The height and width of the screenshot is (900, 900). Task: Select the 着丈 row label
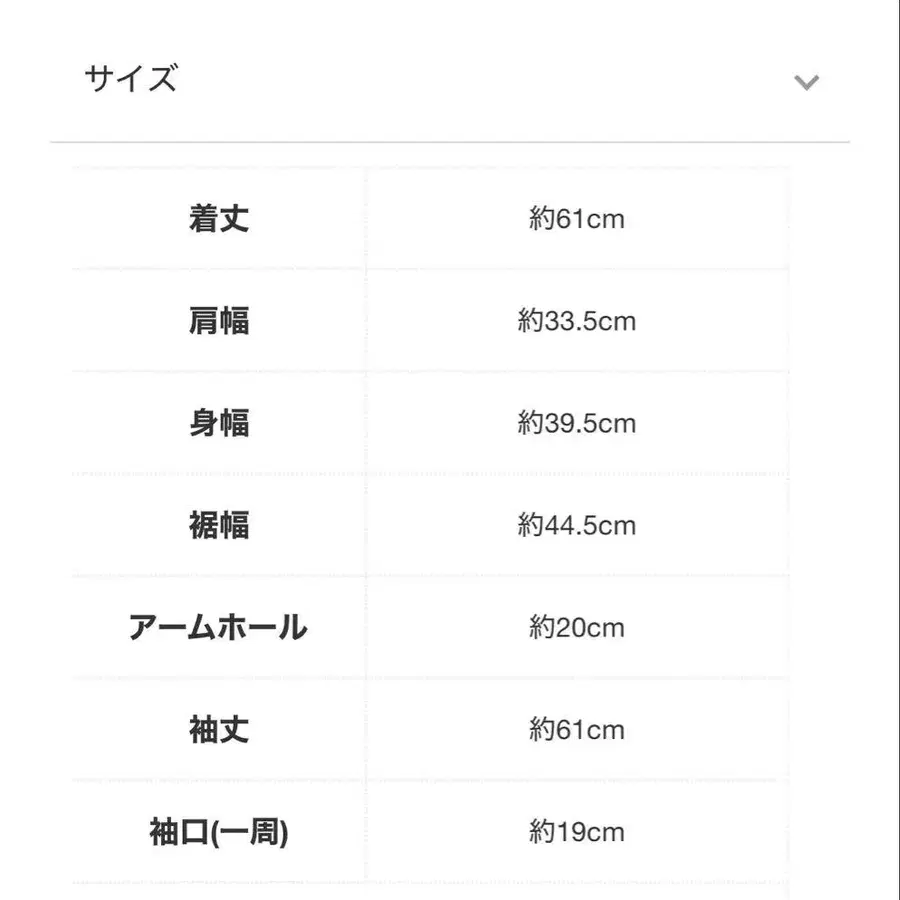(219, 219)
